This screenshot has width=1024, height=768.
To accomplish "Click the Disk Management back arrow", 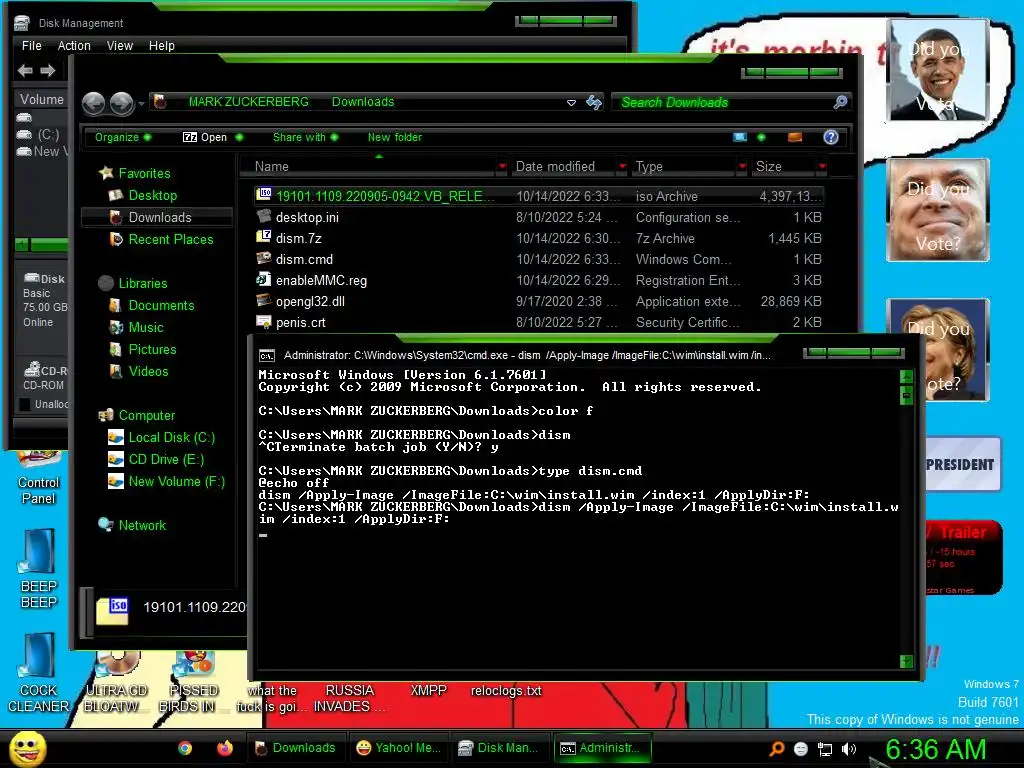I will coord(25,71).
